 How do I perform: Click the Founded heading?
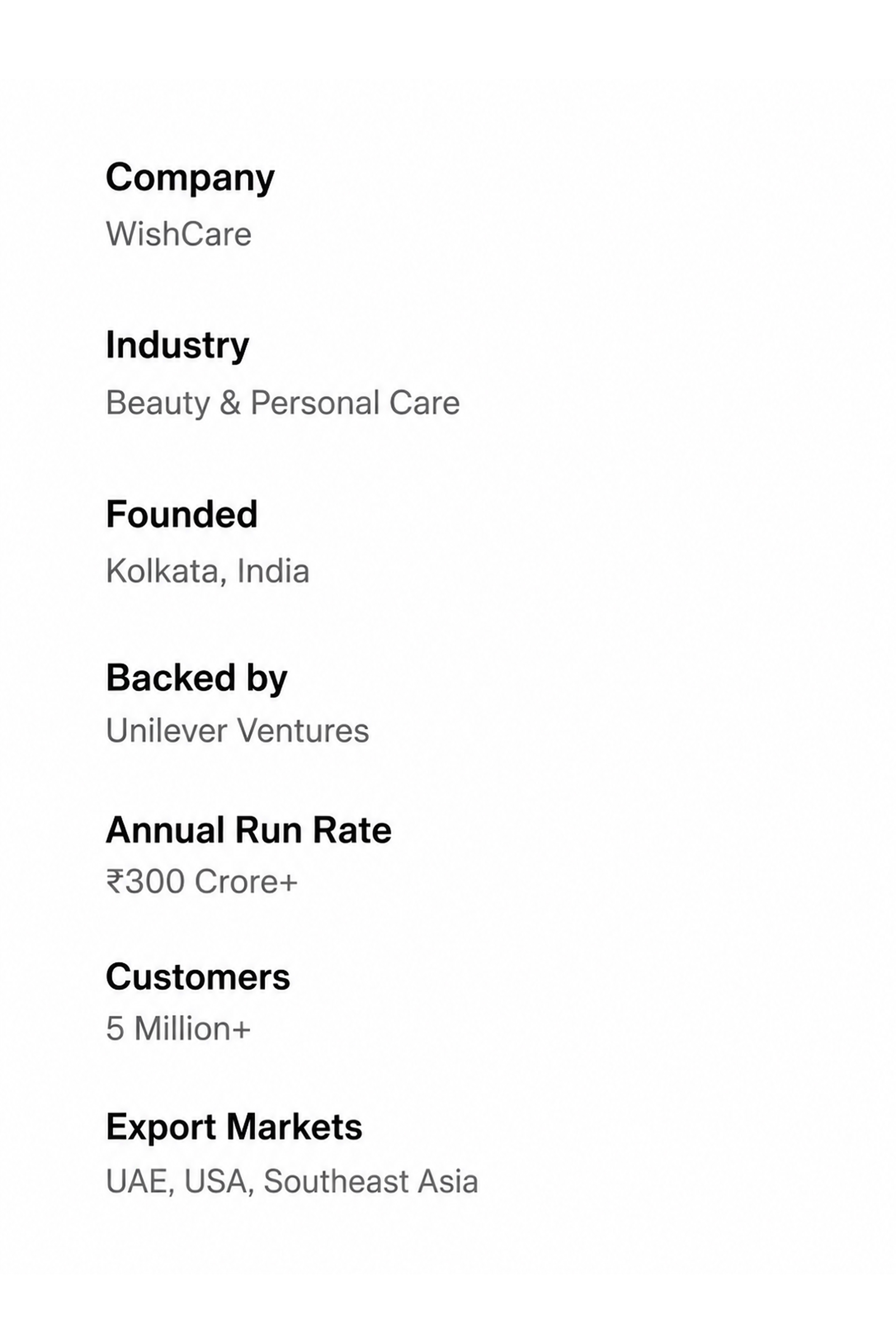182,514
